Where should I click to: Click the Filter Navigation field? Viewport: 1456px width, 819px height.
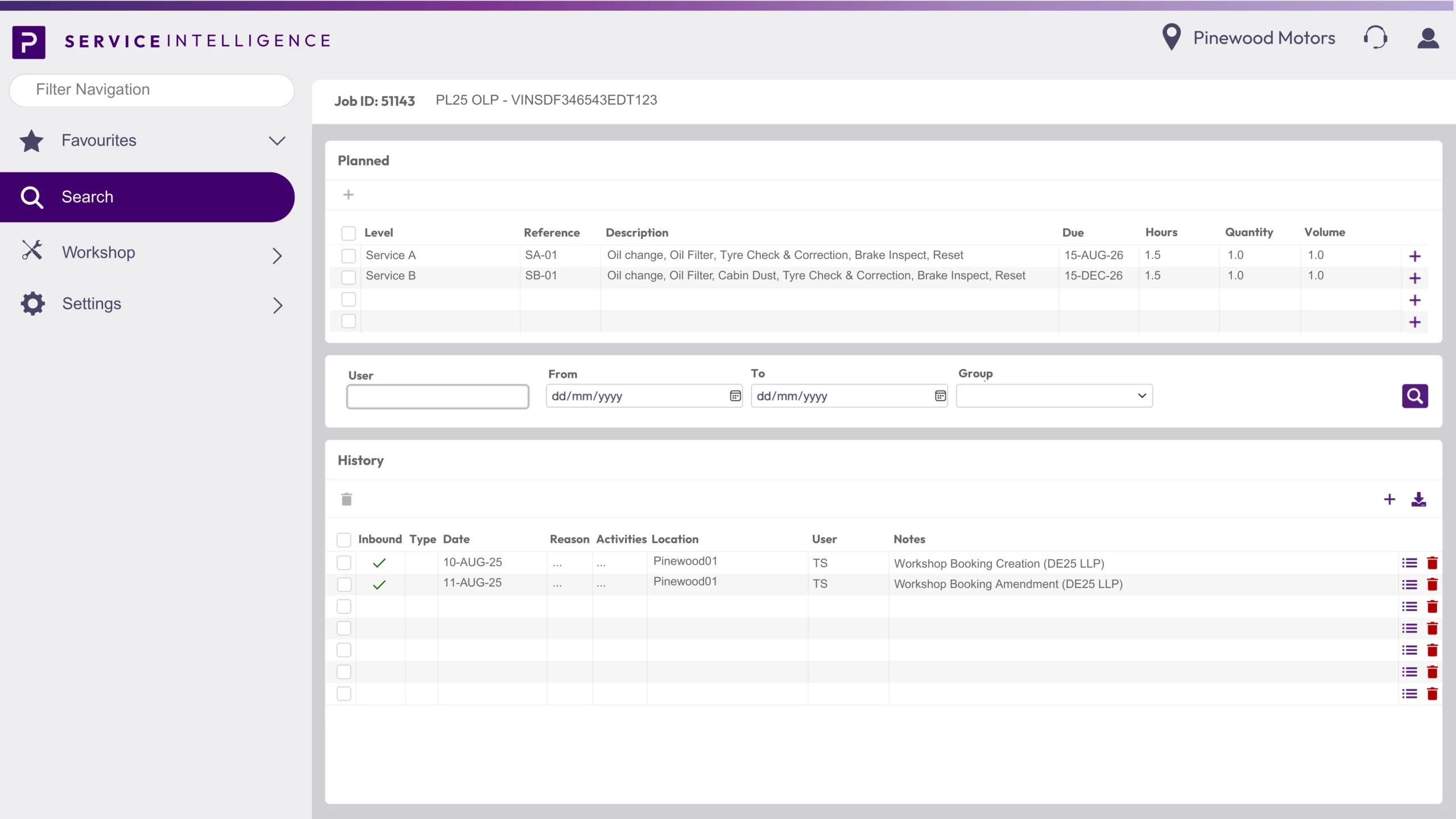(x=152, y=90)
